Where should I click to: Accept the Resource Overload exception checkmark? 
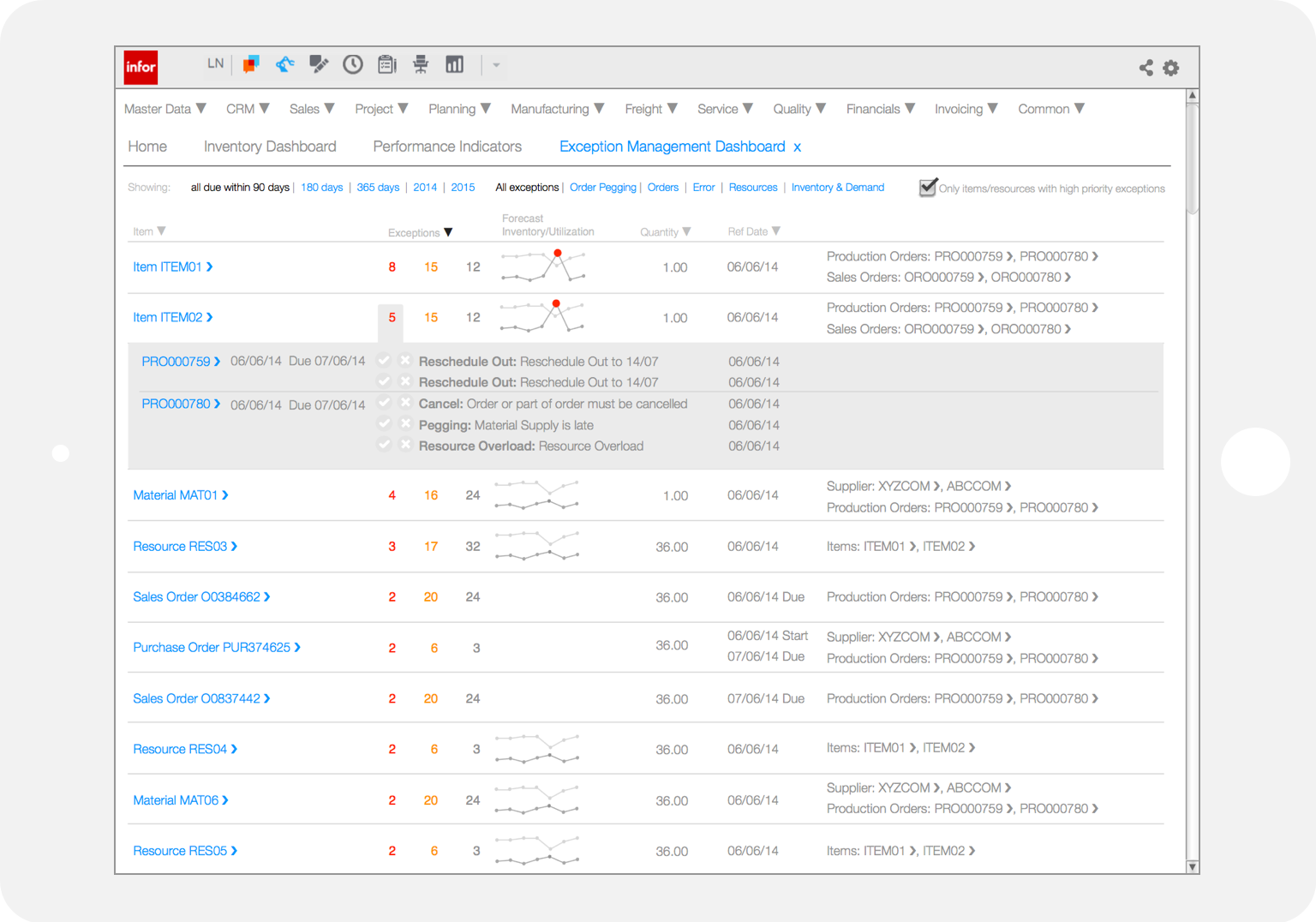point(385,445)
